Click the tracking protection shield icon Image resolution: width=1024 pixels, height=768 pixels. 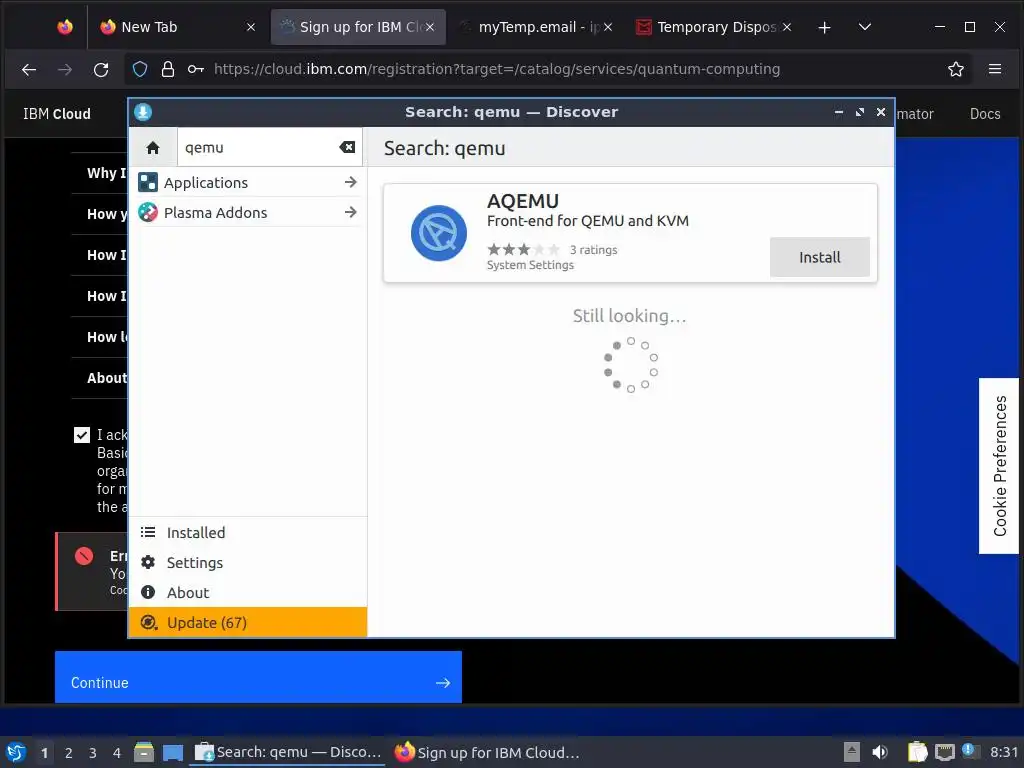point(140,69)
